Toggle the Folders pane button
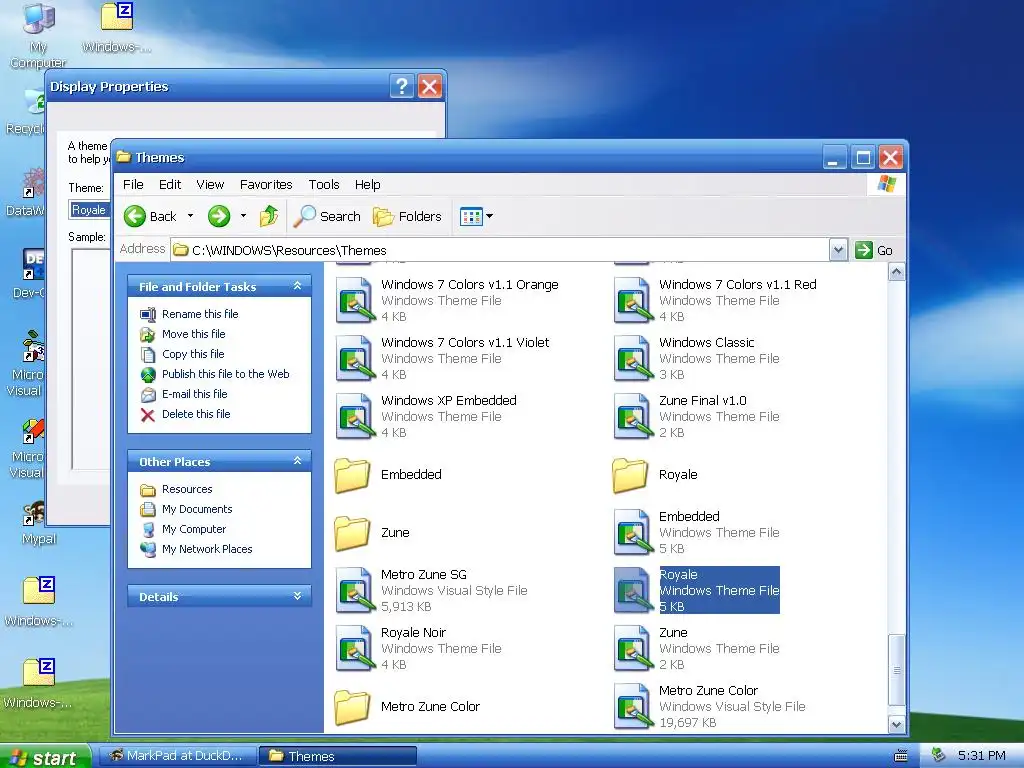1024x768 pixels. [x=407, y=216]
